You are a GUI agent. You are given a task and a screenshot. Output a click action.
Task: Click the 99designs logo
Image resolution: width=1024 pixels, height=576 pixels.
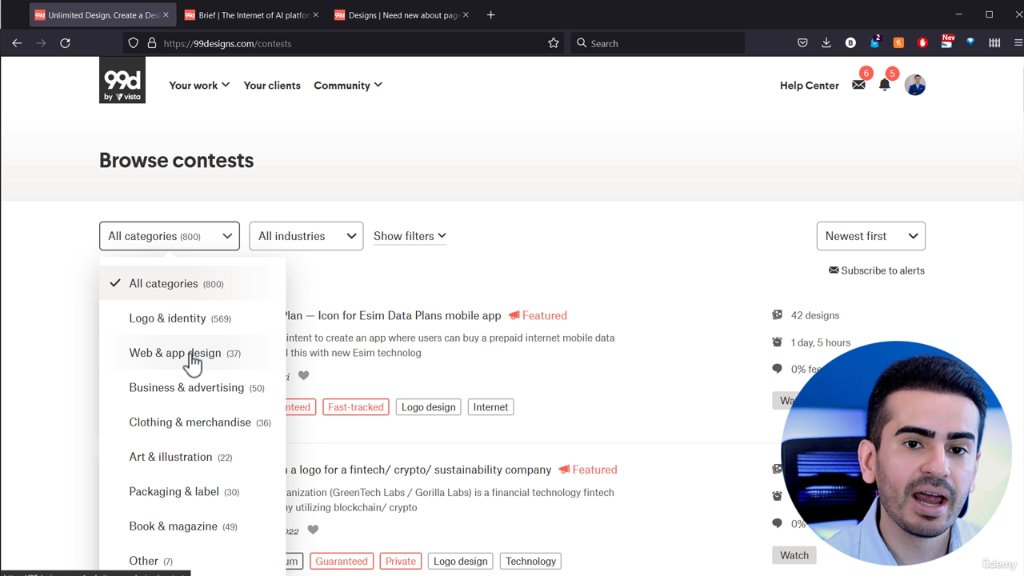tap(122, 80)
